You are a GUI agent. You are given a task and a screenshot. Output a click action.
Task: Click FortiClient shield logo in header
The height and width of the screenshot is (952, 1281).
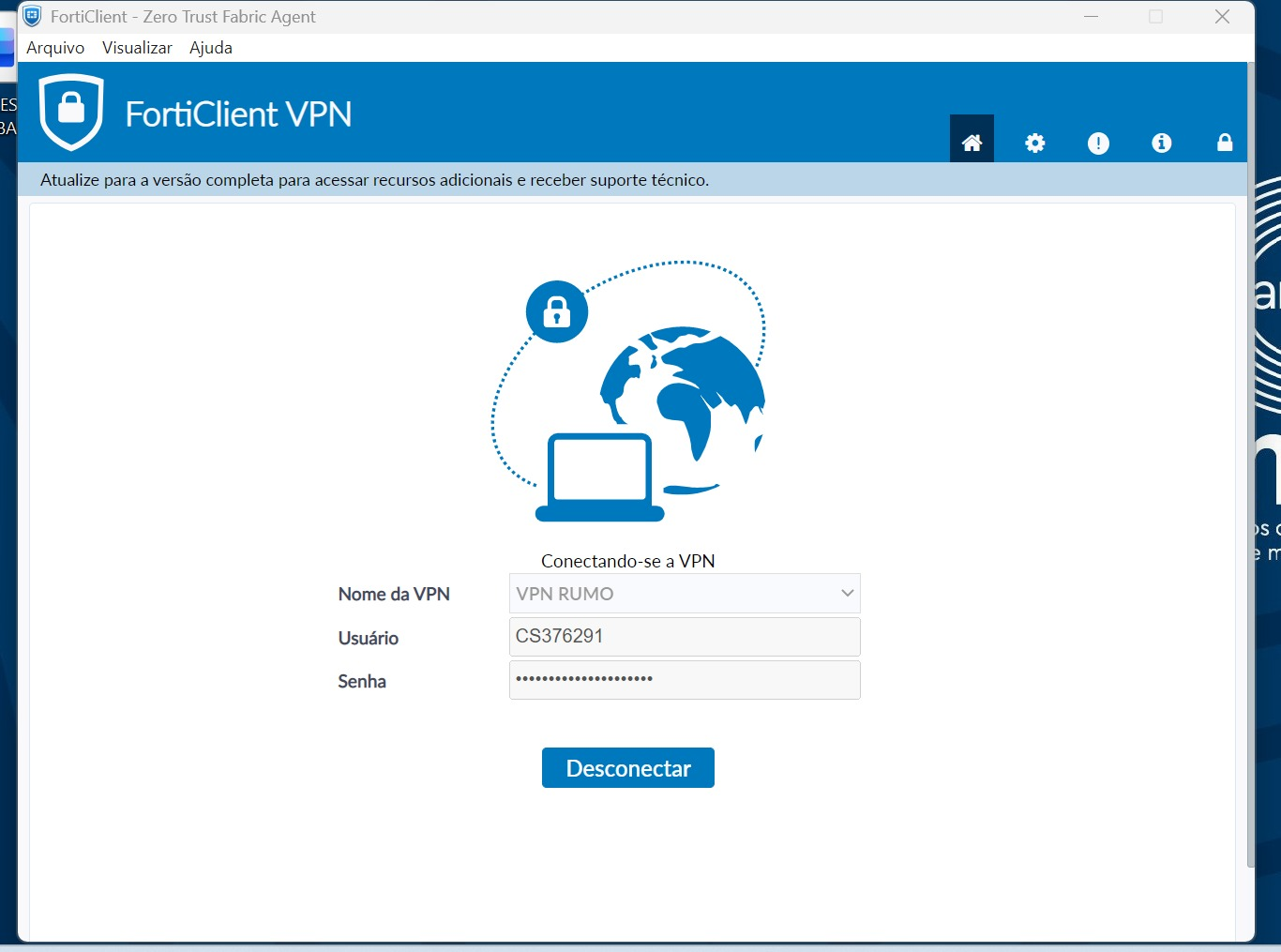click(x=71, y=113)
